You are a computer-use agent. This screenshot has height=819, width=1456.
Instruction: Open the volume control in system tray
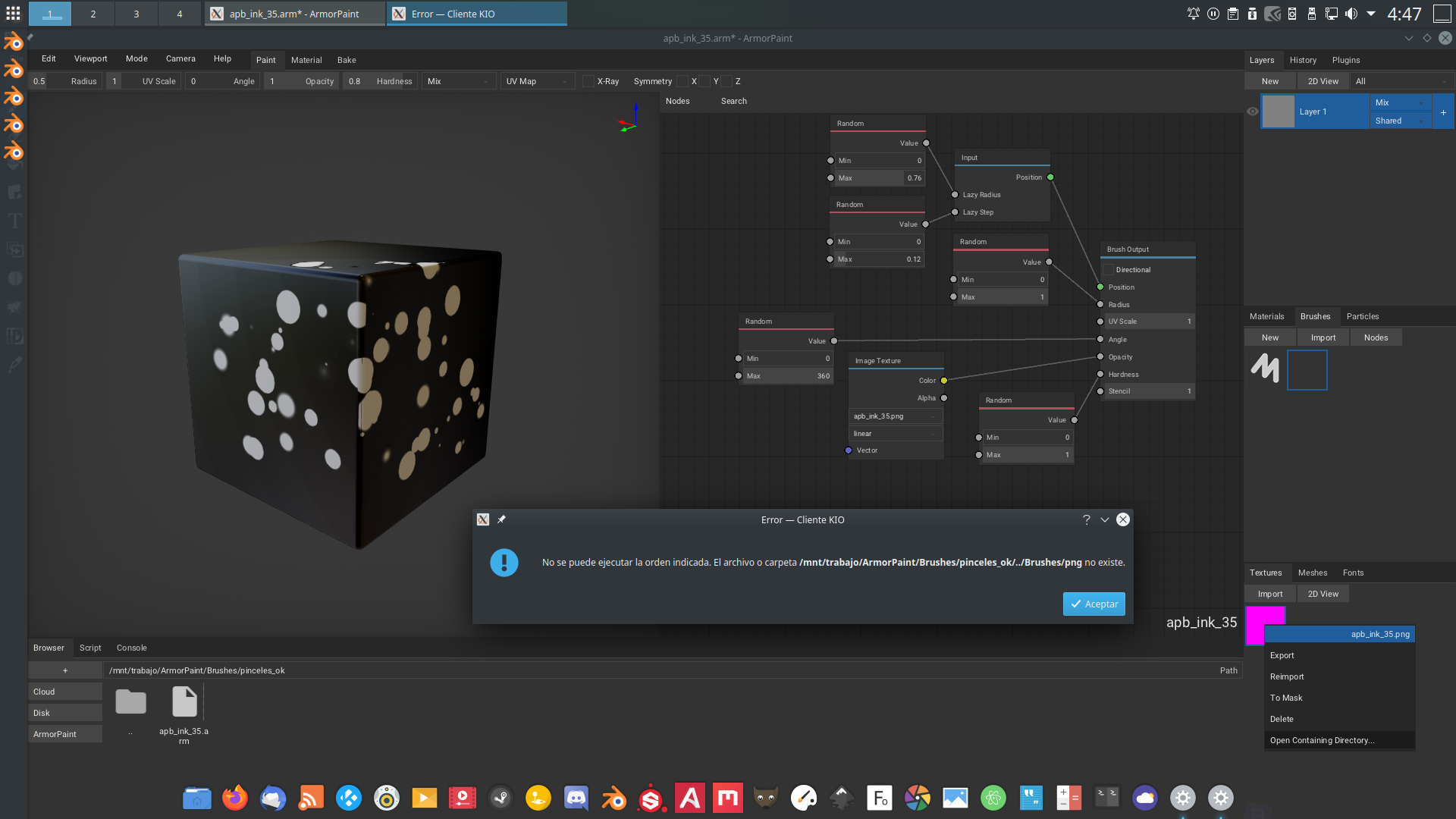click(1351, 14)
